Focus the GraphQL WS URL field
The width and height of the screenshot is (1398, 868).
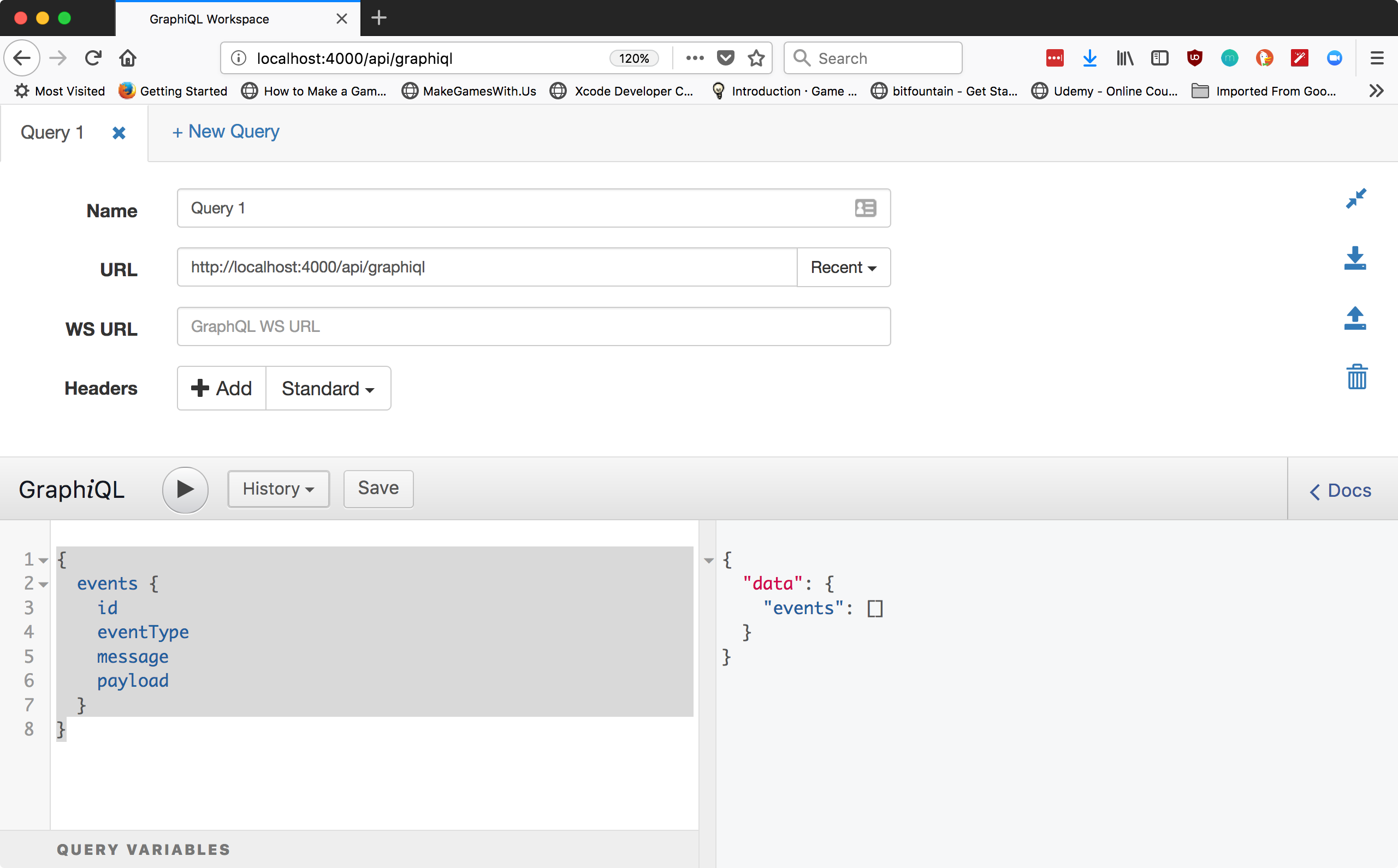click(534, 326)
